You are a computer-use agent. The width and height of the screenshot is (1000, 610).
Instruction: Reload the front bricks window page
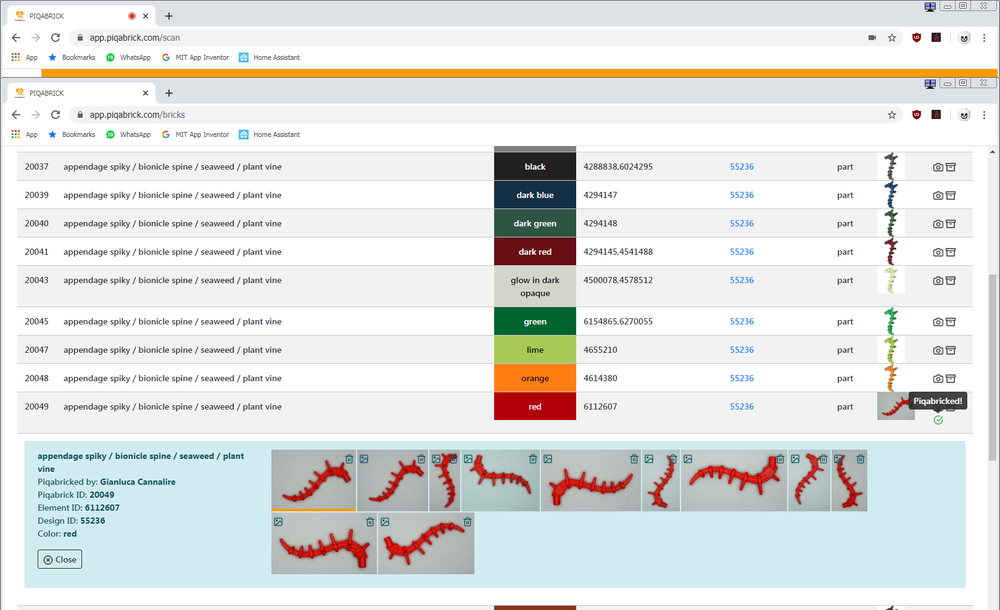[55, 115]
